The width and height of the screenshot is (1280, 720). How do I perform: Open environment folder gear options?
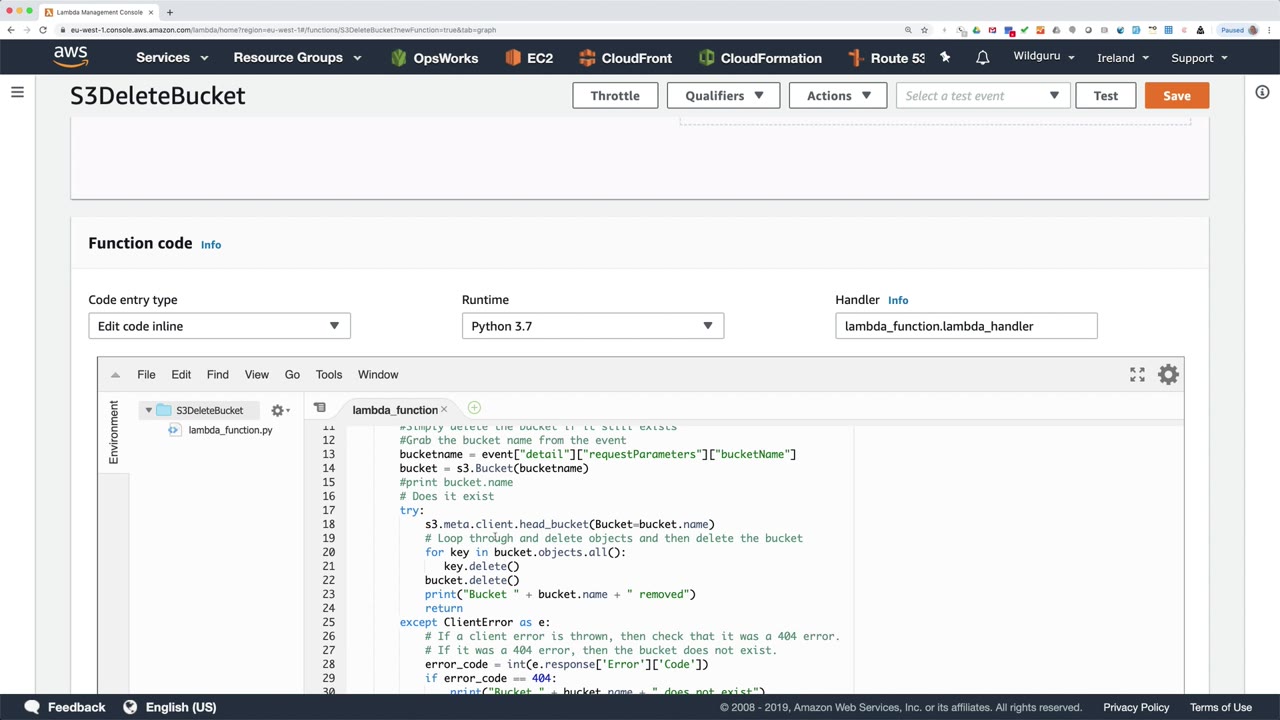(280, 410)
